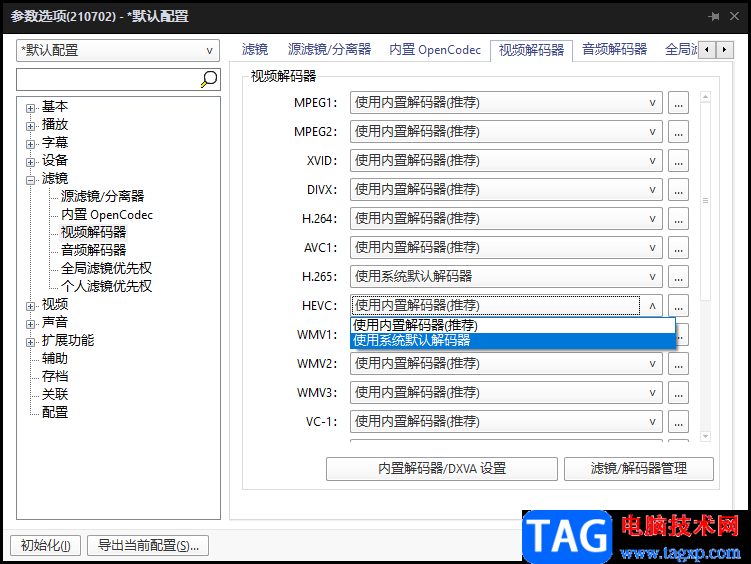Expand the 声音 tree node
The image size is (751, 564).
(x=30, y=324)
